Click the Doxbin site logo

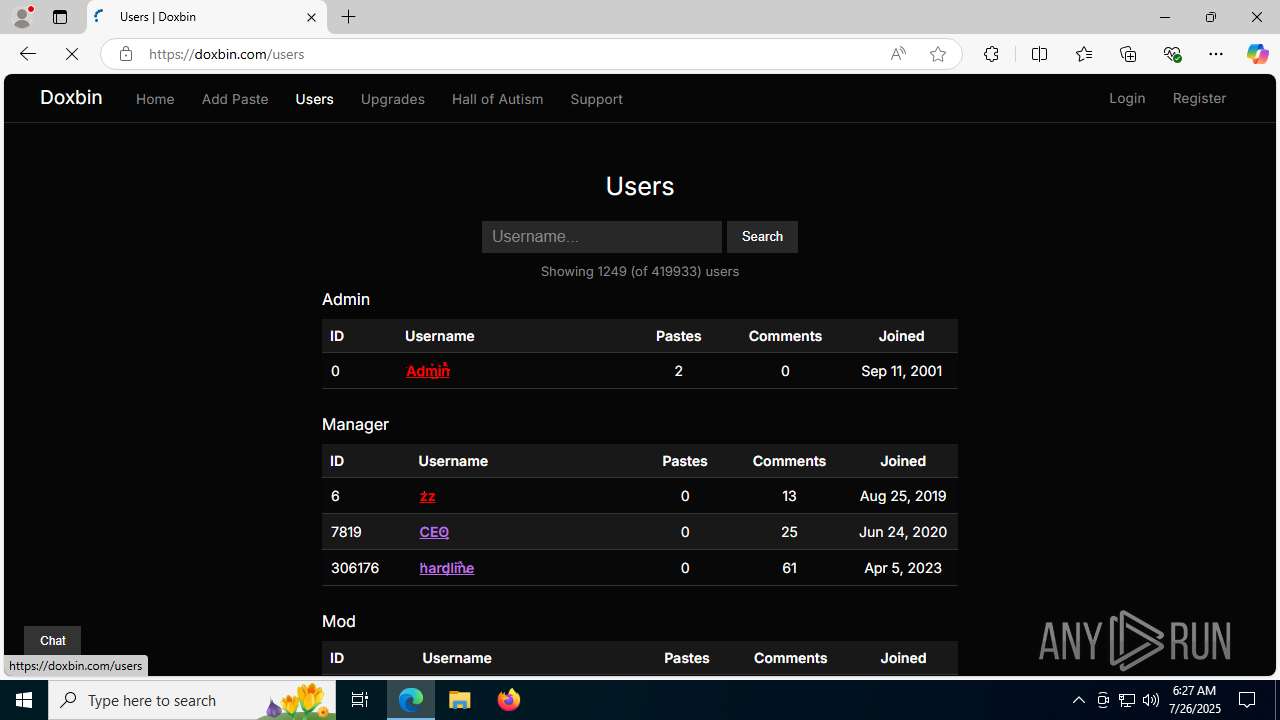click(71, 97)
